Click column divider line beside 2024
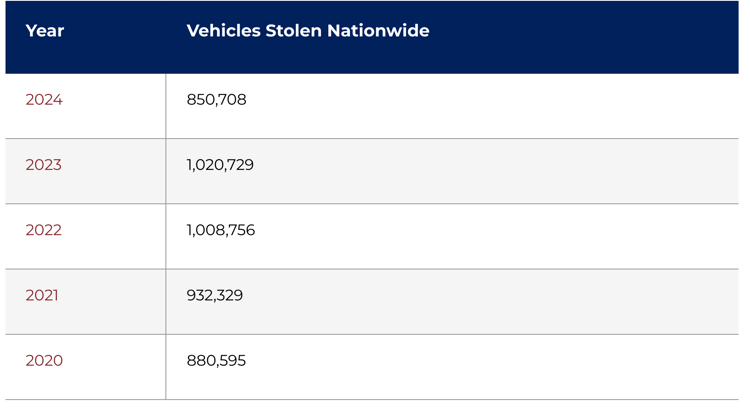The width and height of the screenshot is (750, 411). click(x=166, y=105)
